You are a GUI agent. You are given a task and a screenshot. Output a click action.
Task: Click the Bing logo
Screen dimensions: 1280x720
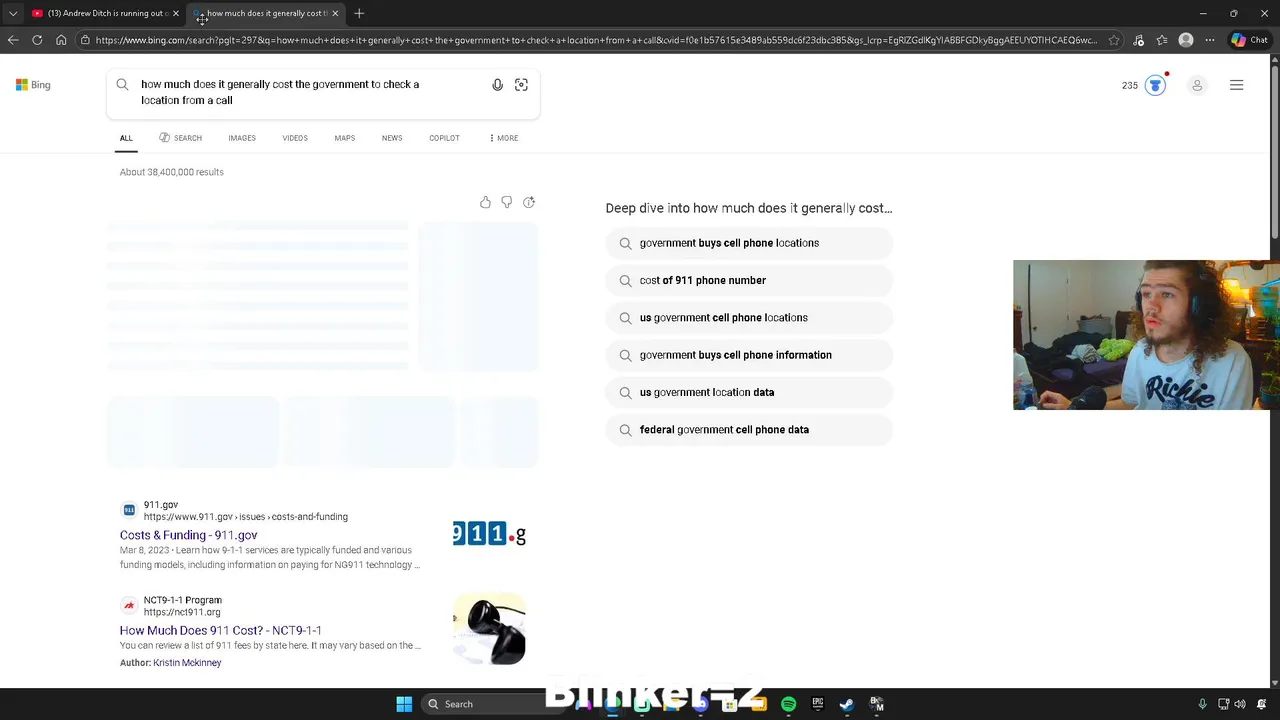(x=33, y=85)
